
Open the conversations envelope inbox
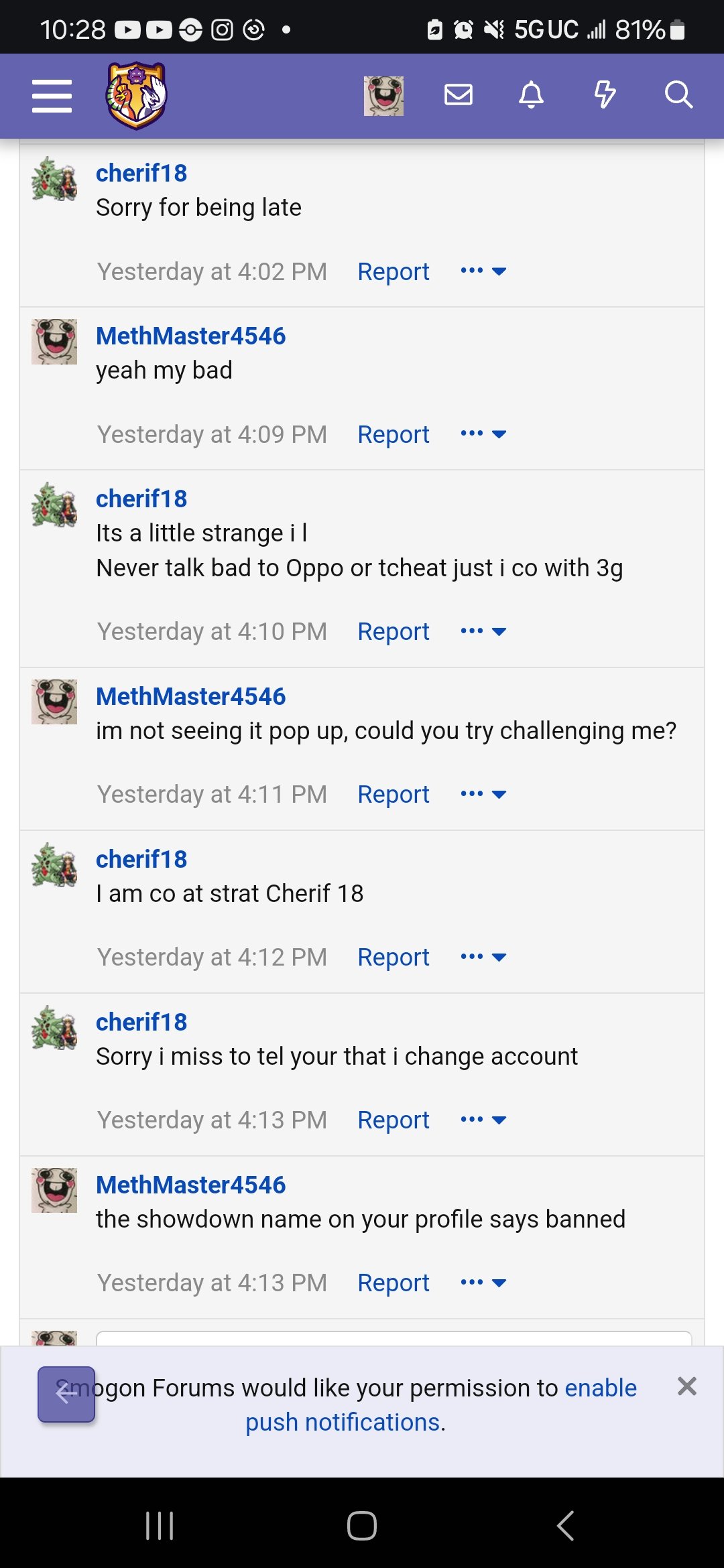459,95
